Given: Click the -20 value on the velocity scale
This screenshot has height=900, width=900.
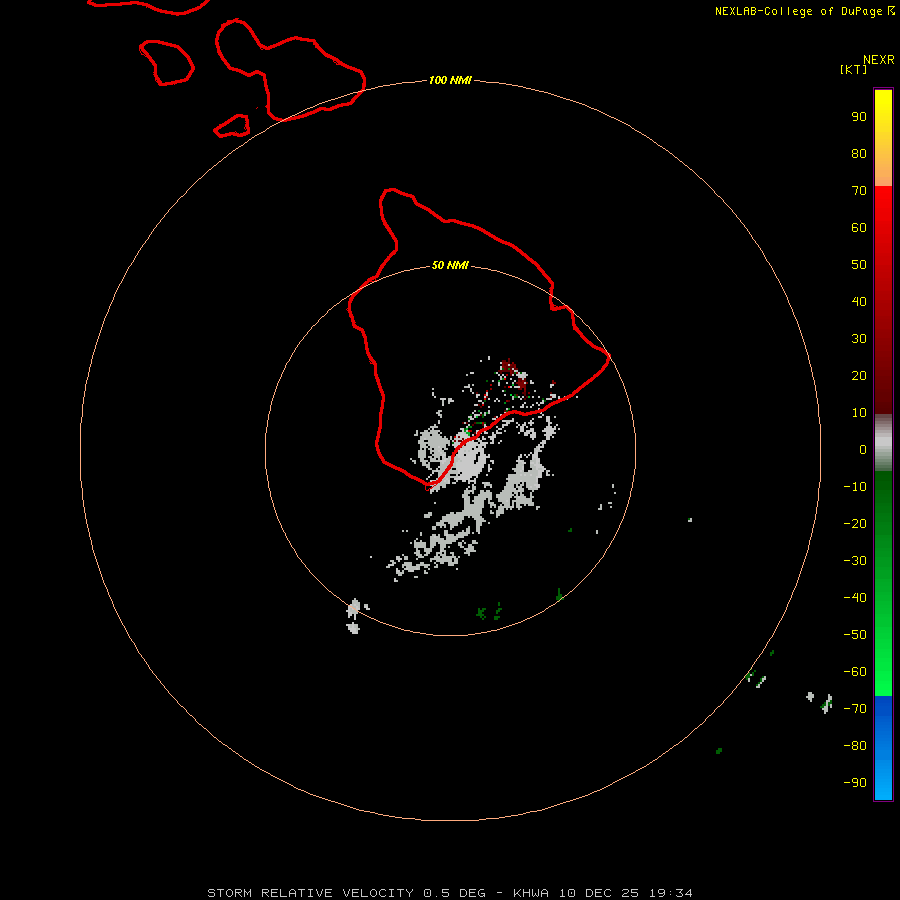Looking at the screenshot, I should [x=855, y=524].
